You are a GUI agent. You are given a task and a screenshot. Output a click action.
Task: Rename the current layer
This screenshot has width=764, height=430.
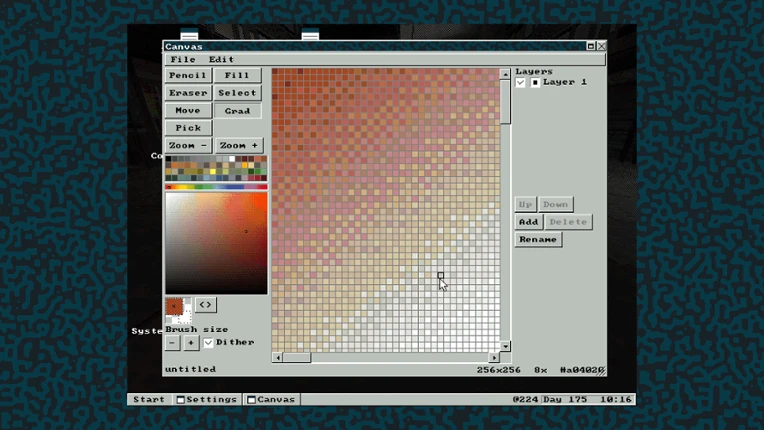click(x=538, y=240)
